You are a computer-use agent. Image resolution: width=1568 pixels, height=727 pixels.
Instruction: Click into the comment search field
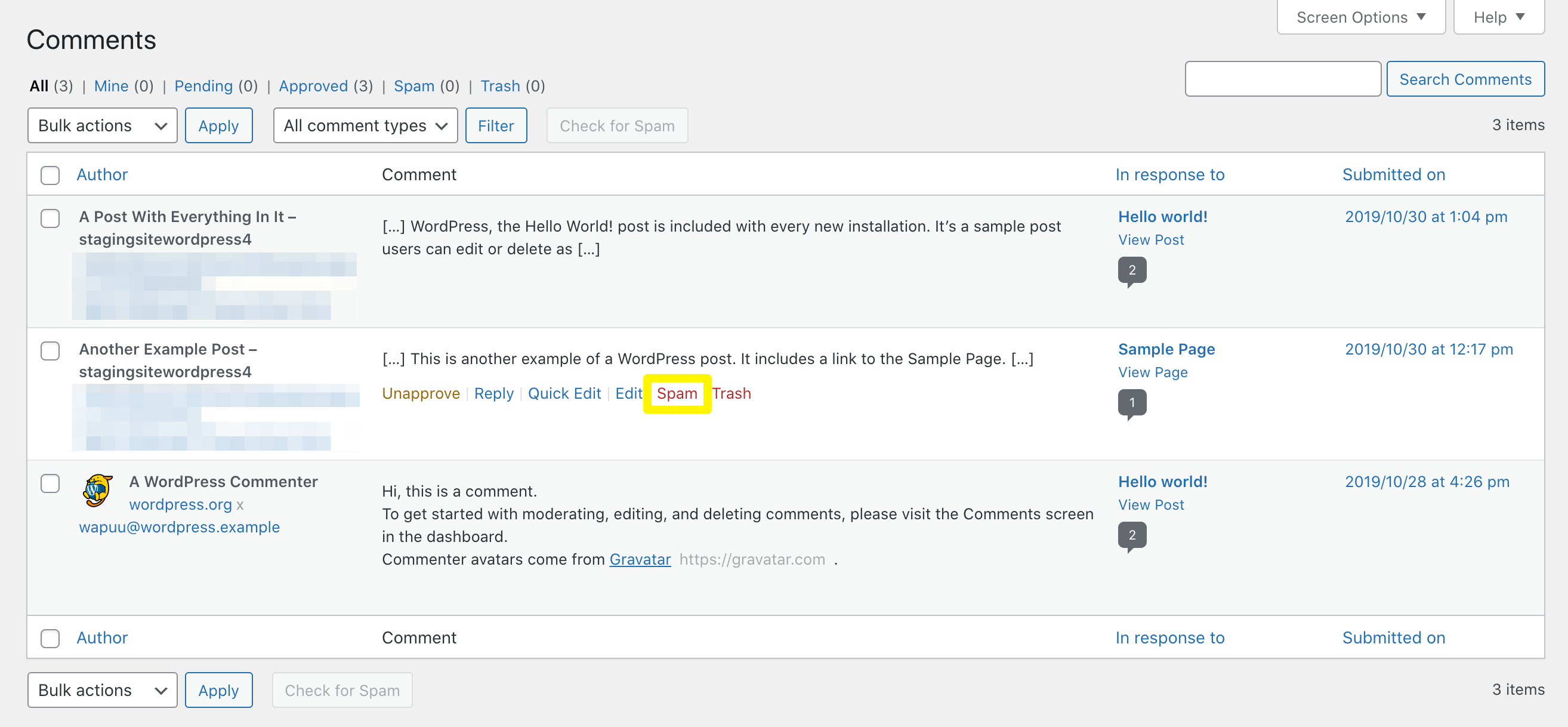click(x=1282, y=79)
